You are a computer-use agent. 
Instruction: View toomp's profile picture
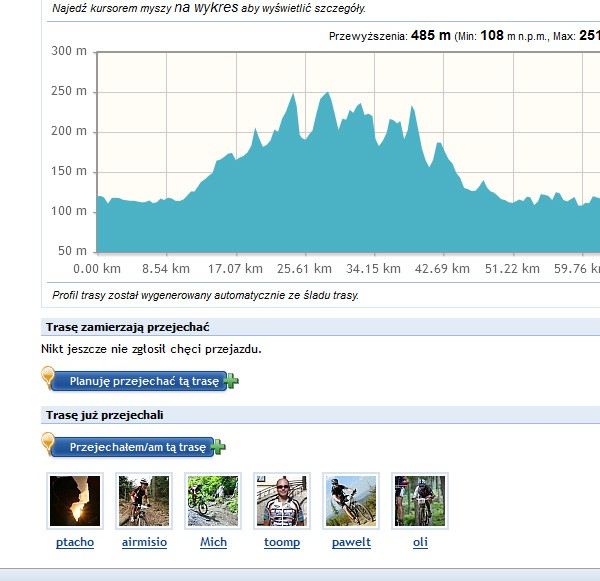pyautogui.click(x=282, y=501)
